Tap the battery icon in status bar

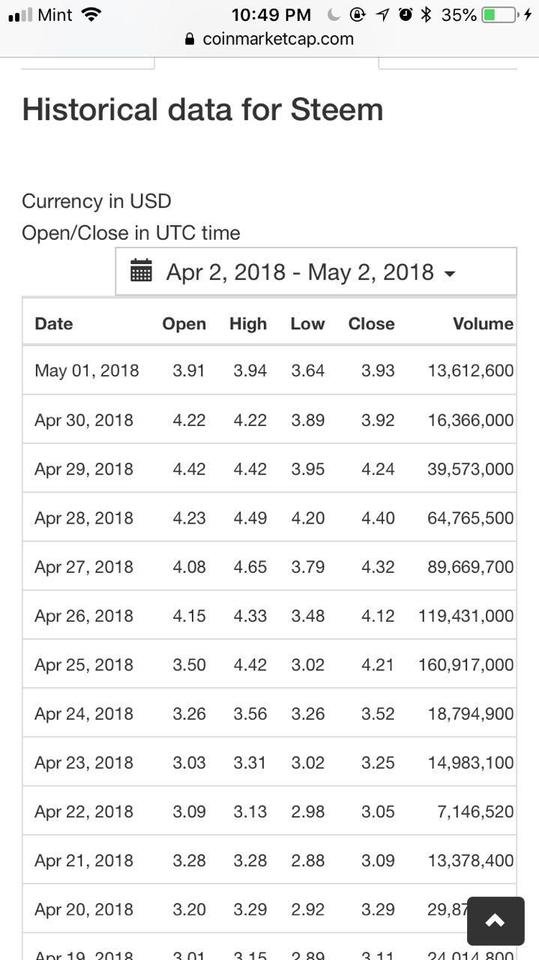coord(501,15)
